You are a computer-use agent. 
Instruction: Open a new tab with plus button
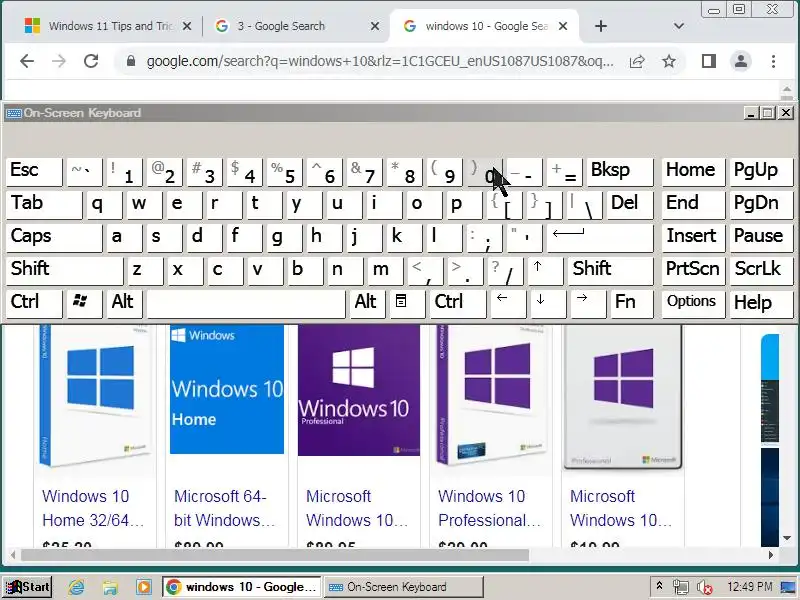(x=601, y=26)
